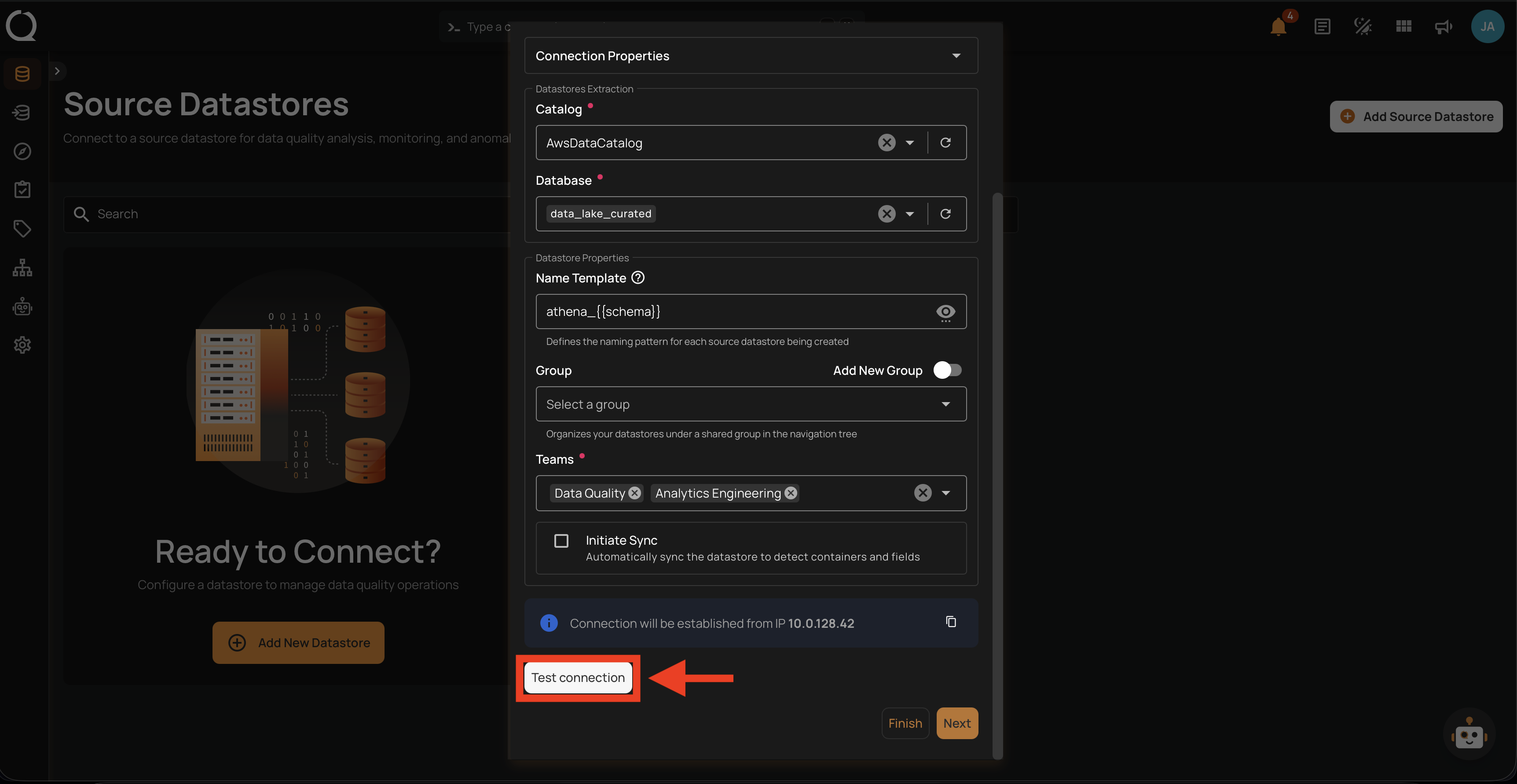
Task: Open the document notes icon in header
Action: point(1322,26)
